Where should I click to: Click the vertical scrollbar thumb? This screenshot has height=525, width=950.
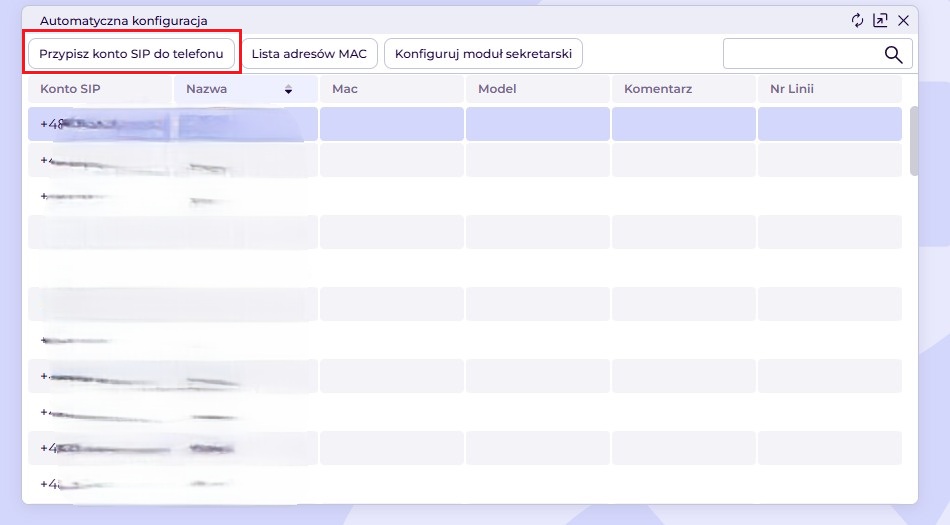pyautogui.click(x=914, y=141)
